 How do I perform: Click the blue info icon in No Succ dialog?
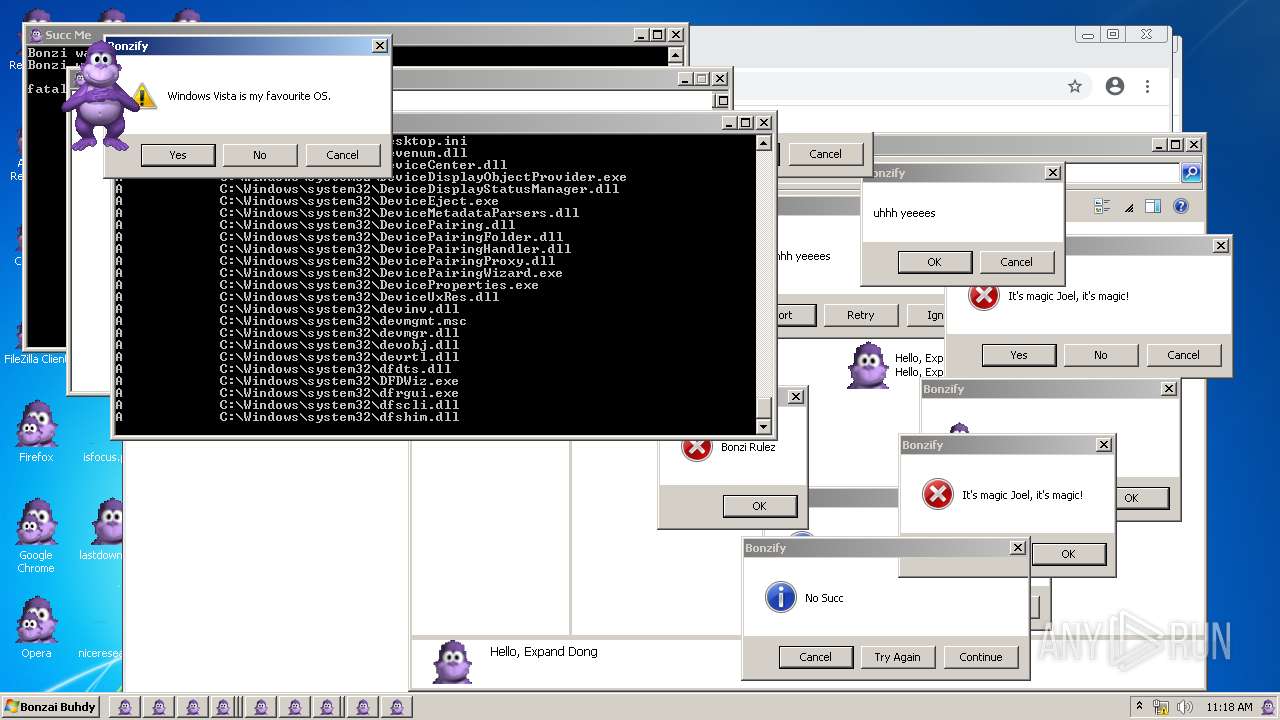[780, 597]
